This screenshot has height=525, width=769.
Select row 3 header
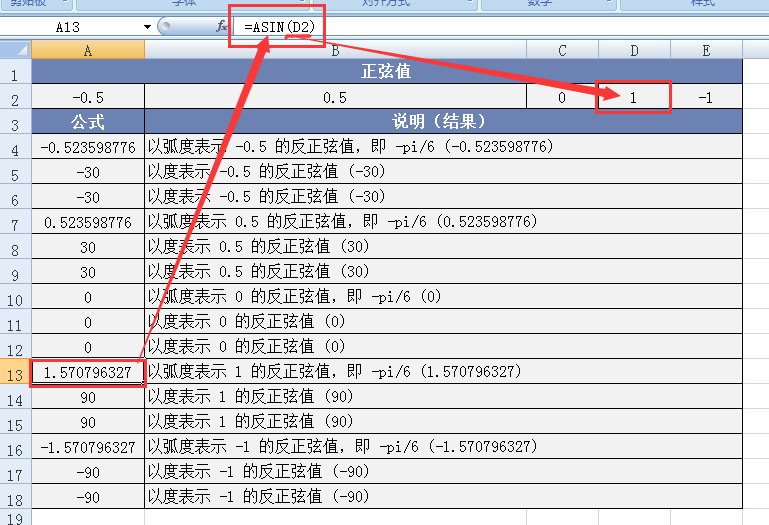[x=15, y=122]
